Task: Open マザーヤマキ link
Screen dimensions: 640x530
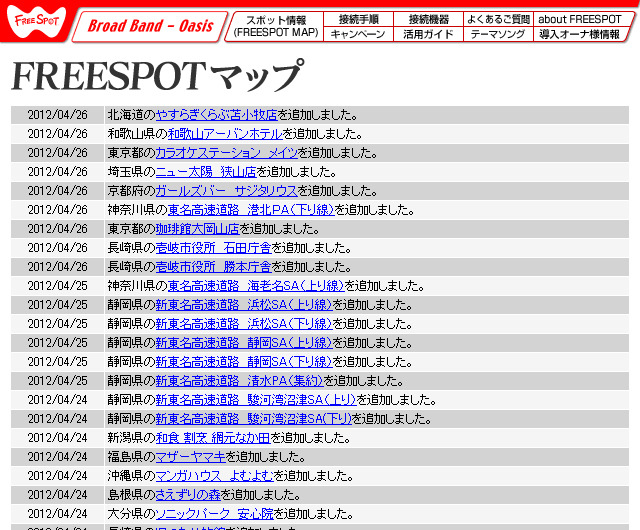Action: tap(191, 457)
